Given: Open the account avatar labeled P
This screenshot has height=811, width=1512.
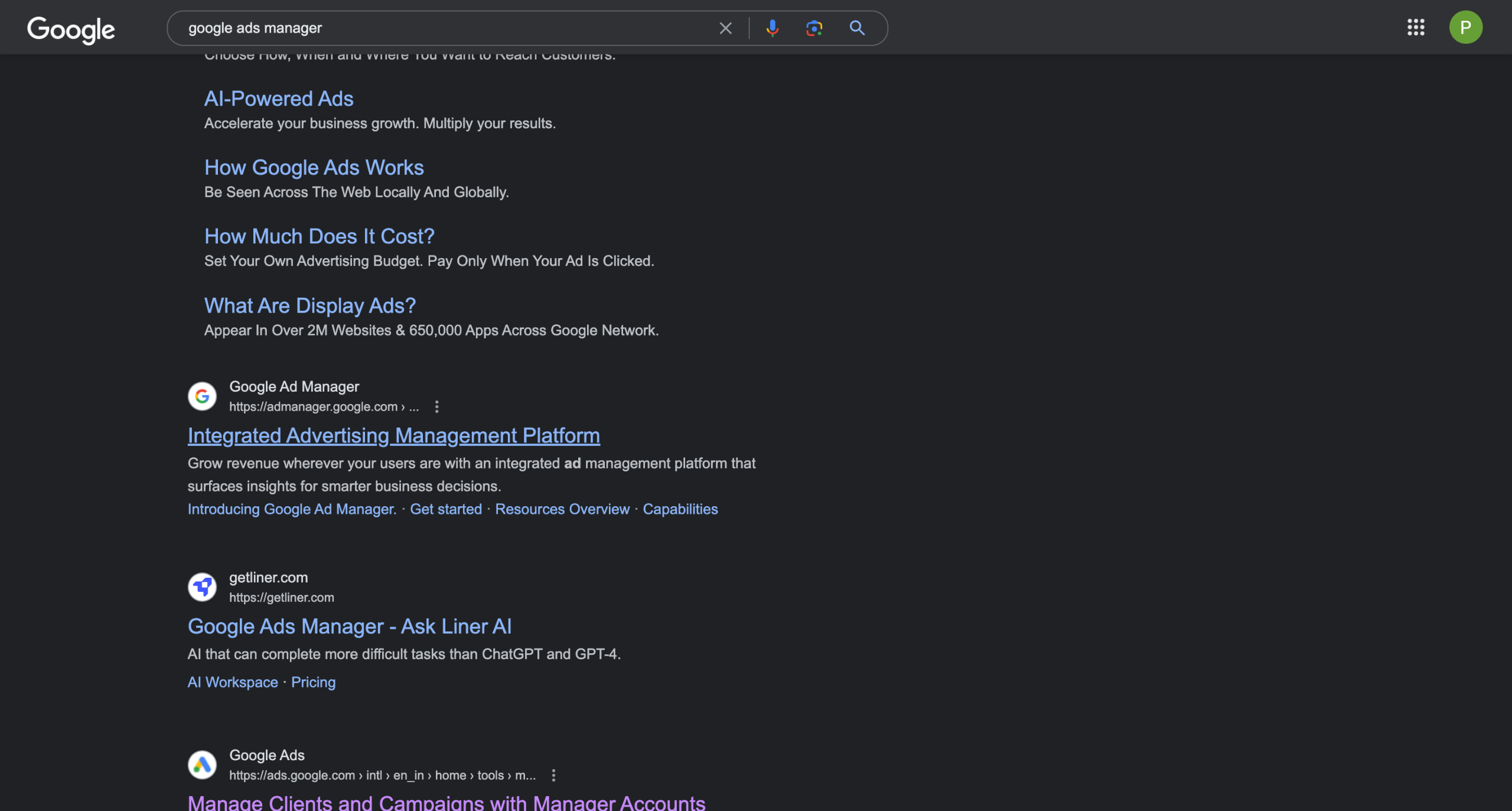Looking at the screenshot, I should click(x=1465, y=27).
